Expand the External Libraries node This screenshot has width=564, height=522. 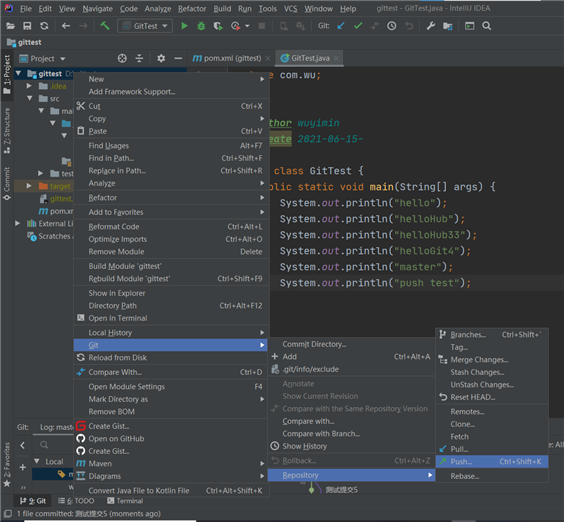17,223
